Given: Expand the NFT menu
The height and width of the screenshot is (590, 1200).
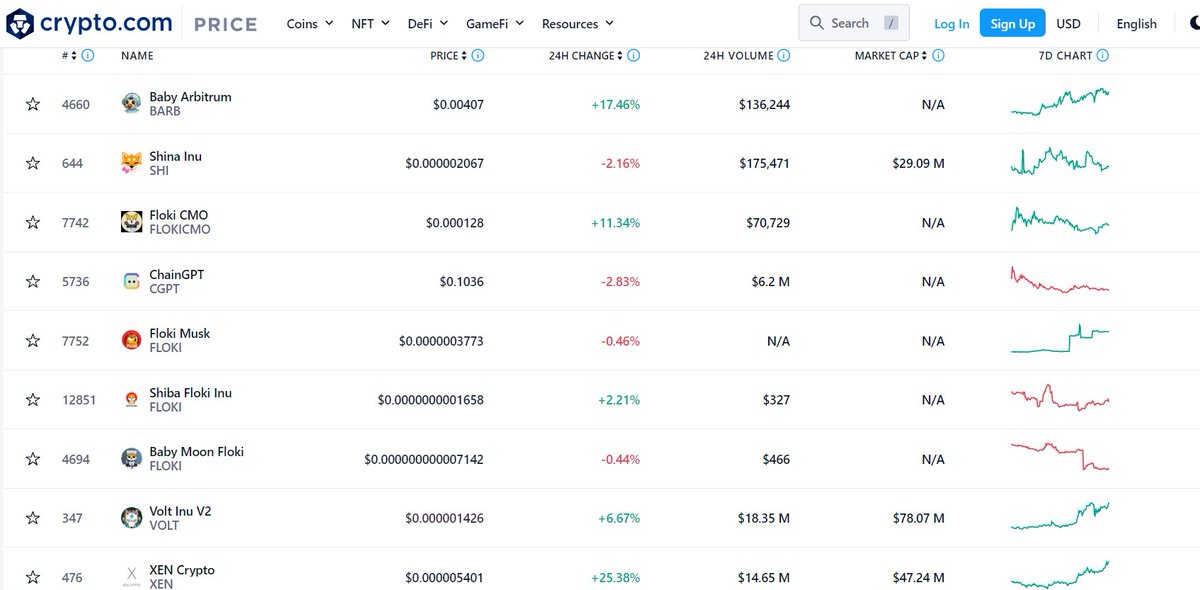Looking at the screenshot, I should pyautogui.click(x=371, y=23).
